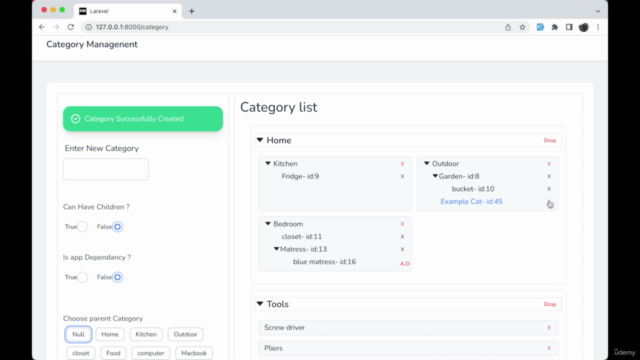Open the blue browser extension icon
Image resolution: width=640 pixels, height=360 pixels.
(540, 27)
